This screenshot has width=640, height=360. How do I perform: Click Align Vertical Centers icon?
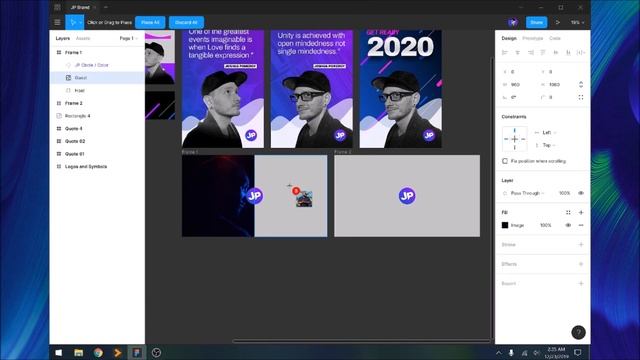coord(556,53)
